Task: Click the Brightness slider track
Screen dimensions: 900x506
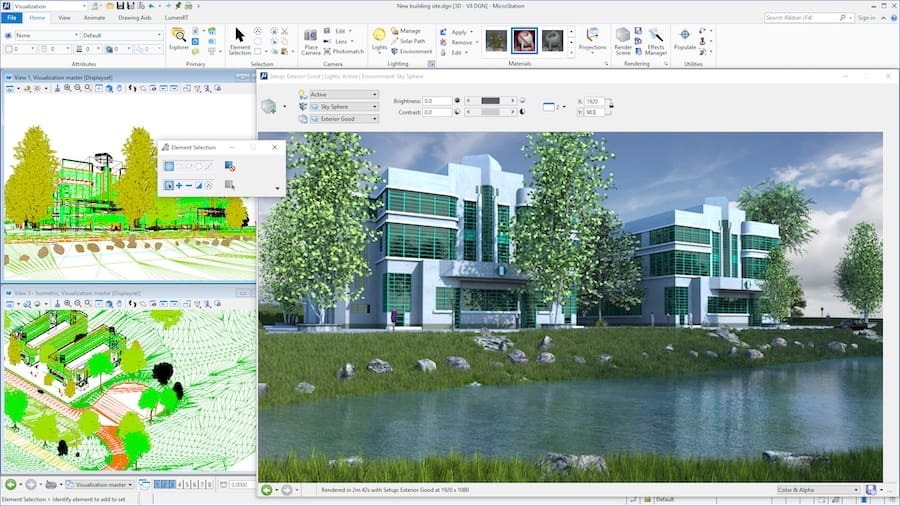Action: (490, 100)
